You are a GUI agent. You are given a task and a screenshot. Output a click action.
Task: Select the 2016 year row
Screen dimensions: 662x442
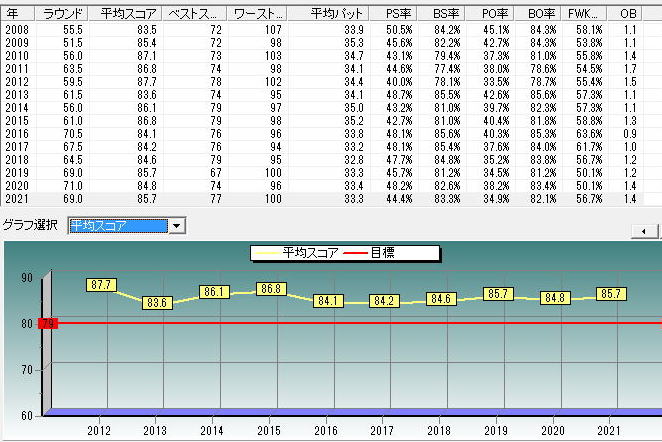(x=321, y=134)
